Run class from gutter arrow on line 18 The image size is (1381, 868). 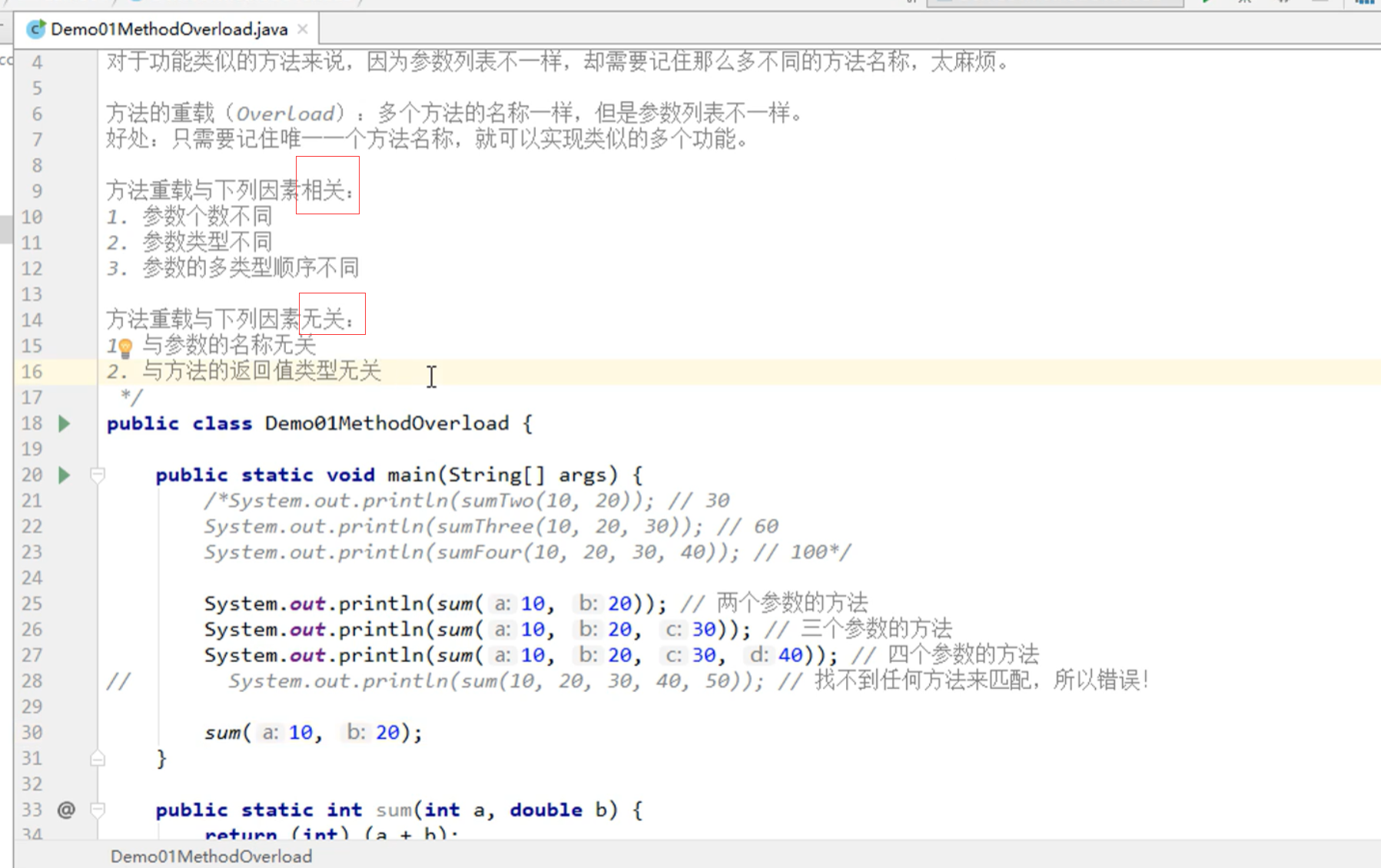(x=65, y=423)
